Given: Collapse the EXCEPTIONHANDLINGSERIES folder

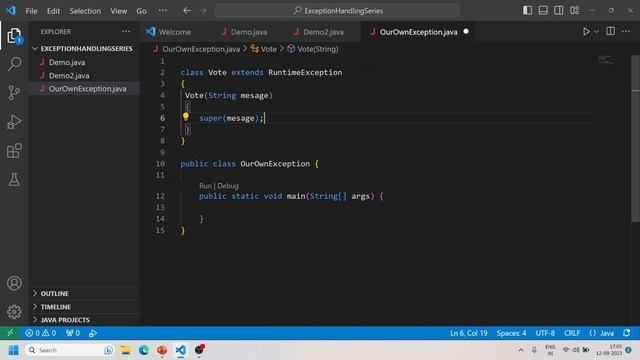Looking at the screenshot, I should [x=84, y=49].
